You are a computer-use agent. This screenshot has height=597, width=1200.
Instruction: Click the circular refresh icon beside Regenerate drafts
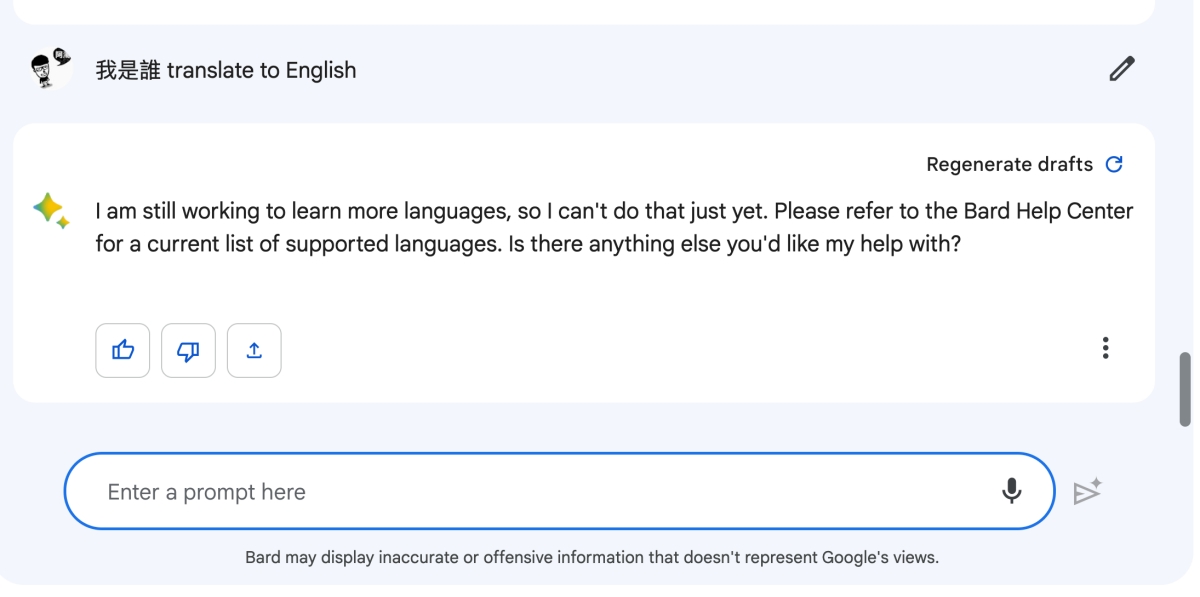(1114, 164)
